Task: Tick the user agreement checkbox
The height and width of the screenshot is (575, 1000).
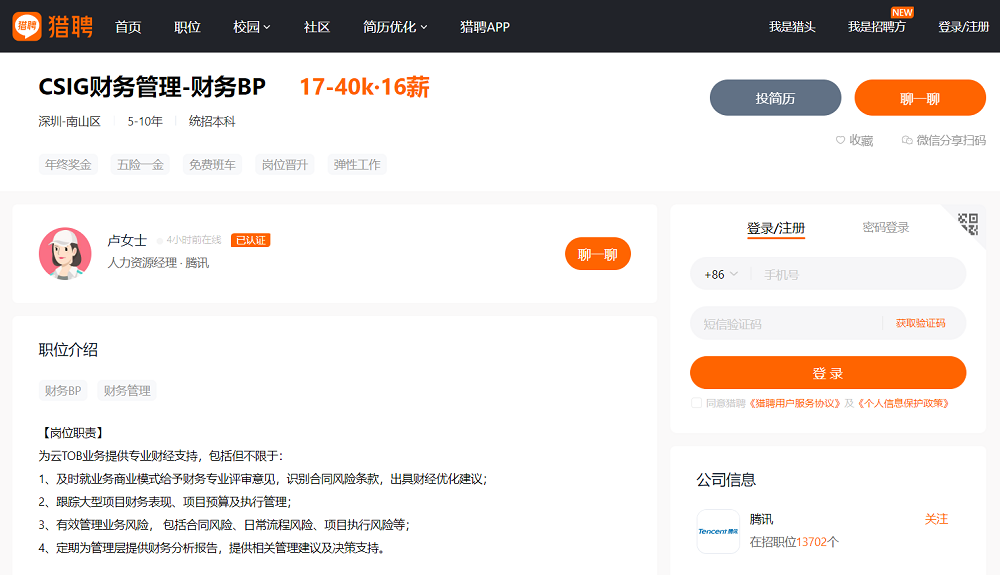Action: pyautogui.click(x=696, y=403)
